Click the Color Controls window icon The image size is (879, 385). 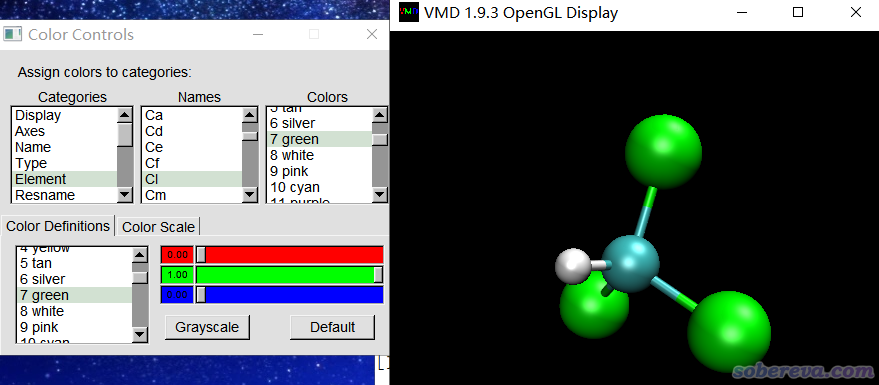[12, 34]
